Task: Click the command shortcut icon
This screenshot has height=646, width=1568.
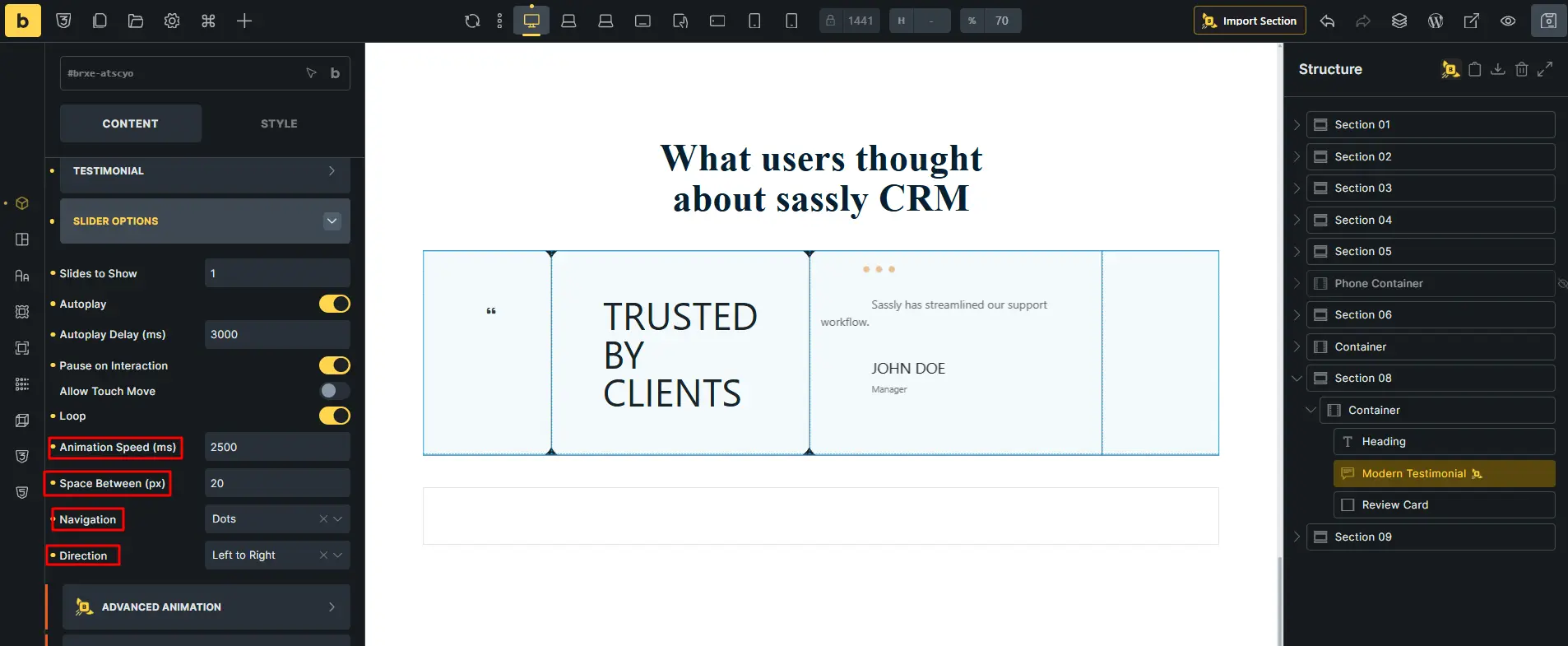Action: (x=208, y=21)
